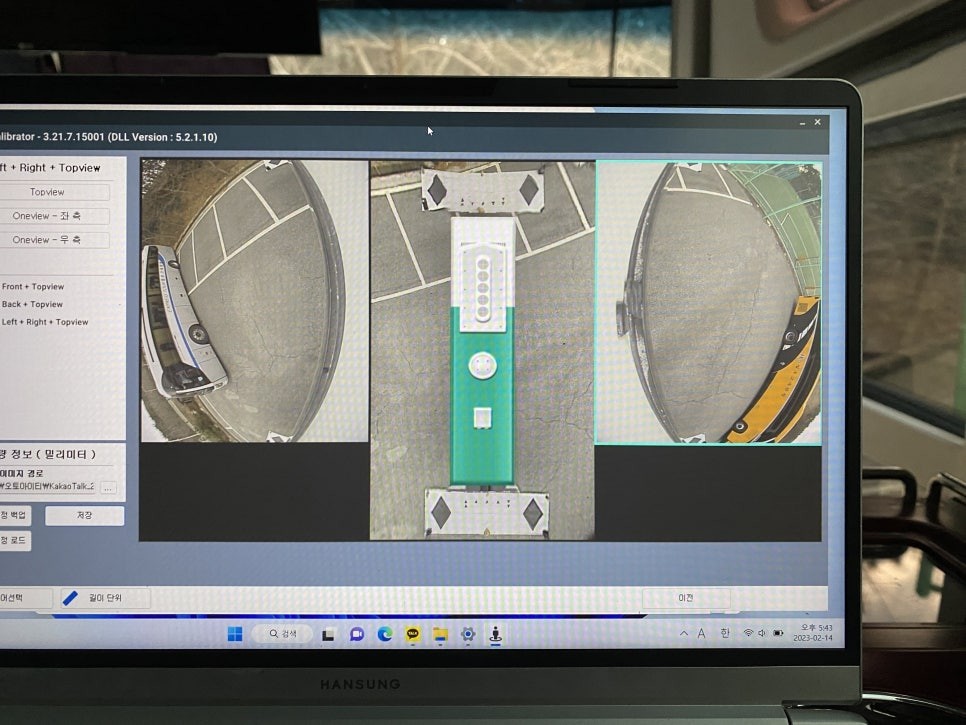Viewport: 966px width, 725px height.
Task: Click the calibrator app taskbar icon
Action: (x=494, y=634)
